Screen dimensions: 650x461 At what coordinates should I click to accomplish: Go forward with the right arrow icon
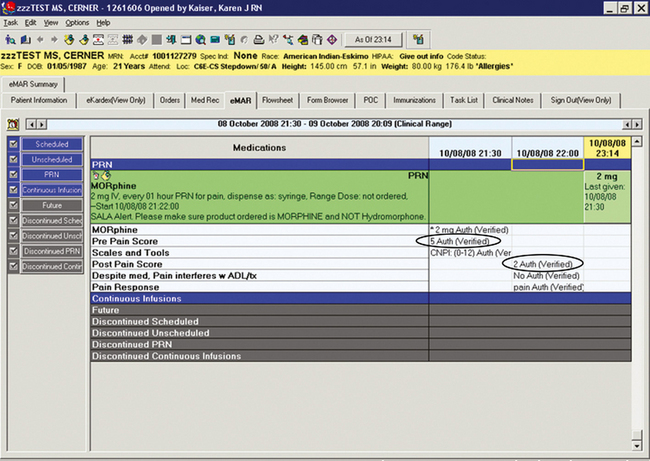pos(54,40)
